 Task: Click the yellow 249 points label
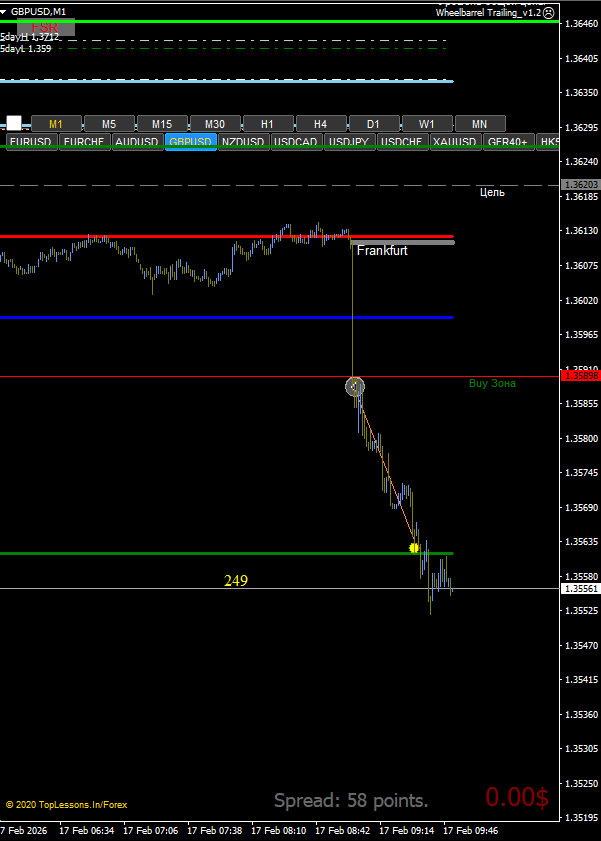(x=236, y=580)
